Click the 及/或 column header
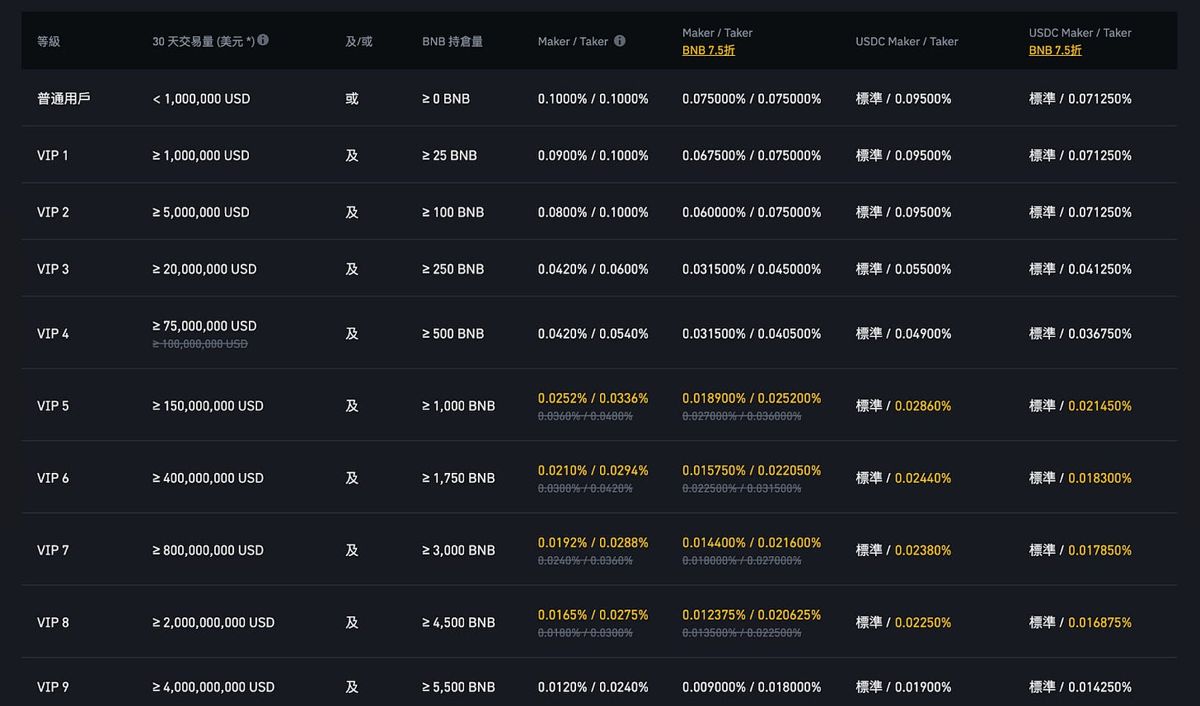This screenshot has height=706, width=1200. 359,42
